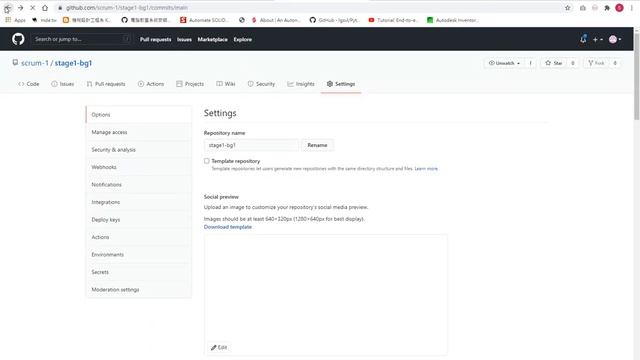640x360 pixels.
Task: Open Chrome three-dot menu
Action: coord(632,8)
